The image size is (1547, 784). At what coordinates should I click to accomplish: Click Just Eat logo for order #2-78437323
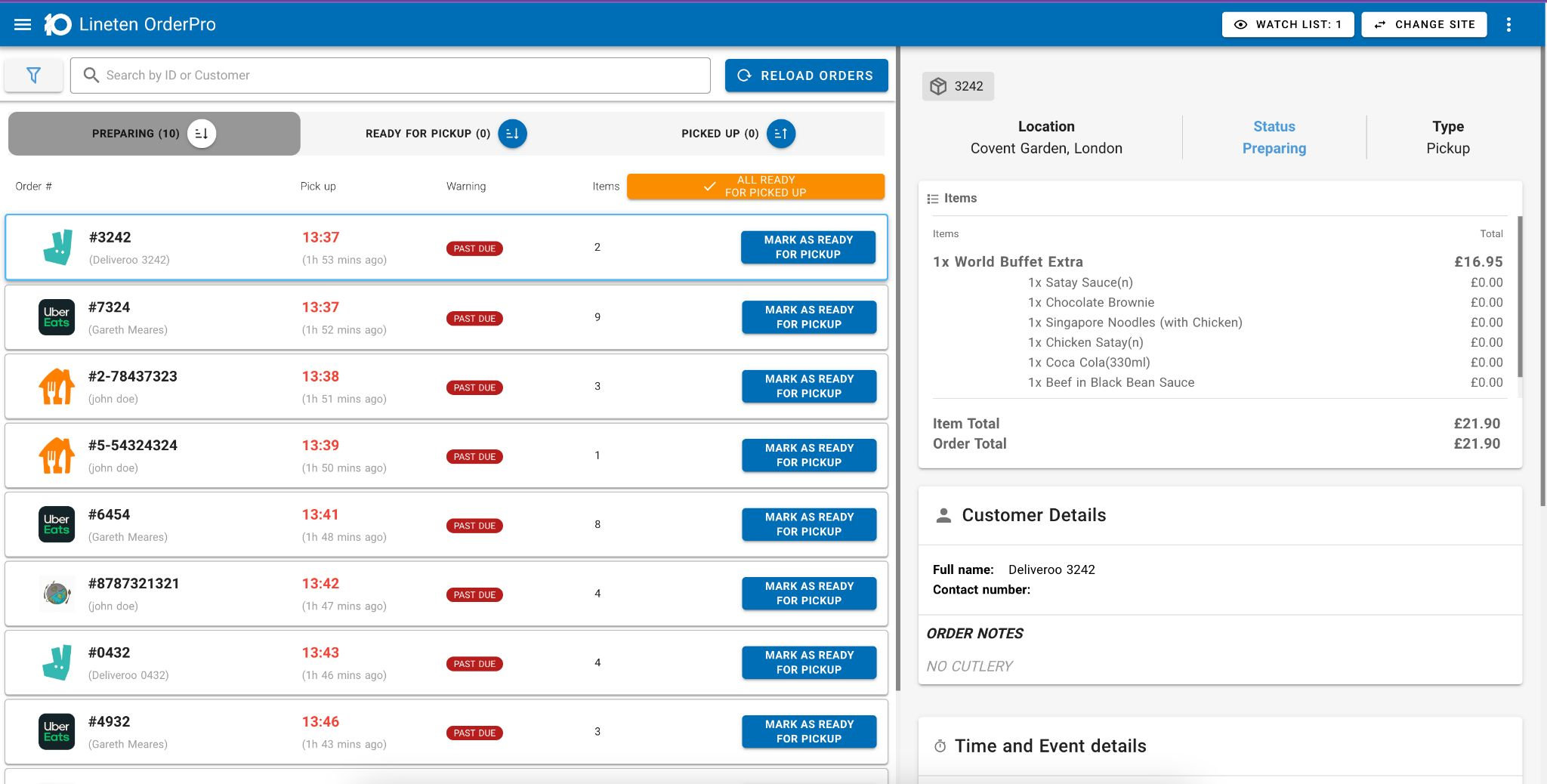click(57, 386)
